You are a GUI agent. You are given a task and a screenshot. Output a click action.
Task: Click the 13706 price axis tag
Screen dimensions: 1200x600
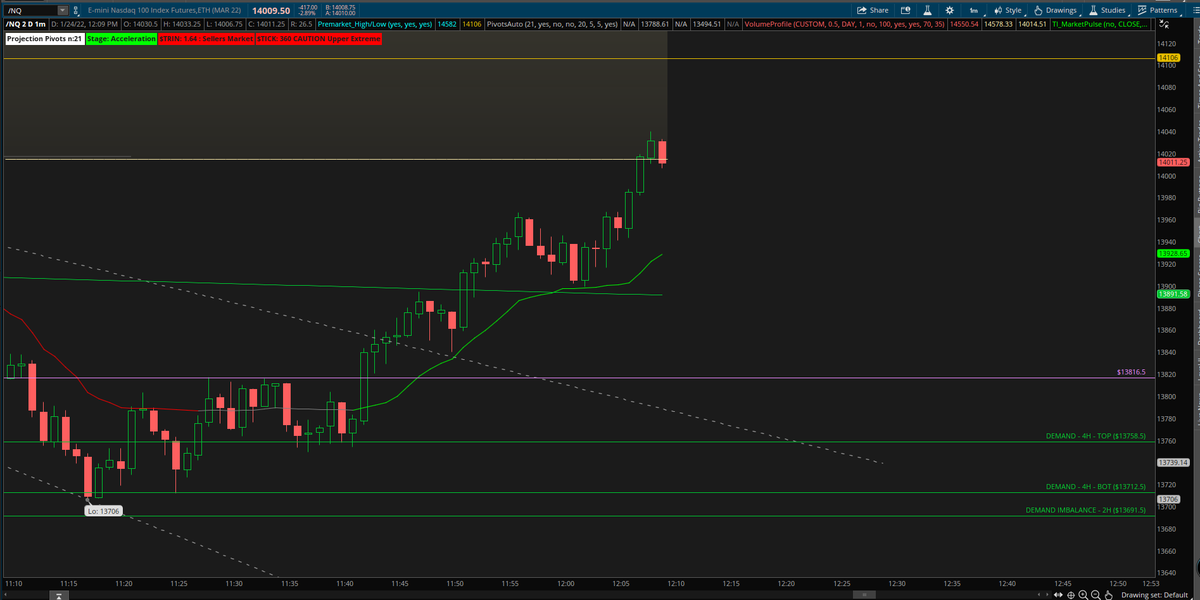pyautogui.click(x=1168, y=499)
